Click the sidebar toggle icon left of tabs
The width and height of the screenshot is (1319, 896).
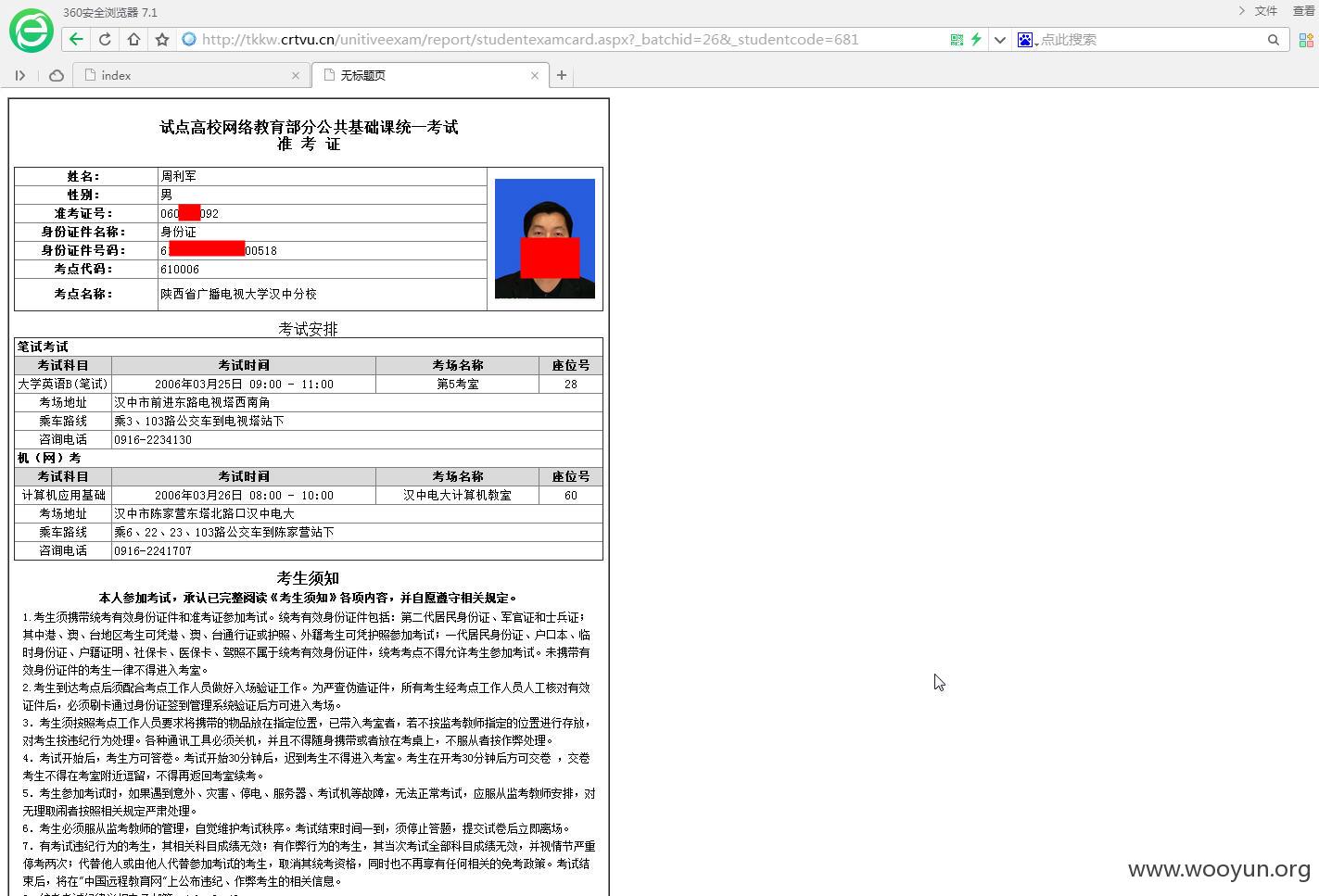pyautogui.click(x=20, y=76)
